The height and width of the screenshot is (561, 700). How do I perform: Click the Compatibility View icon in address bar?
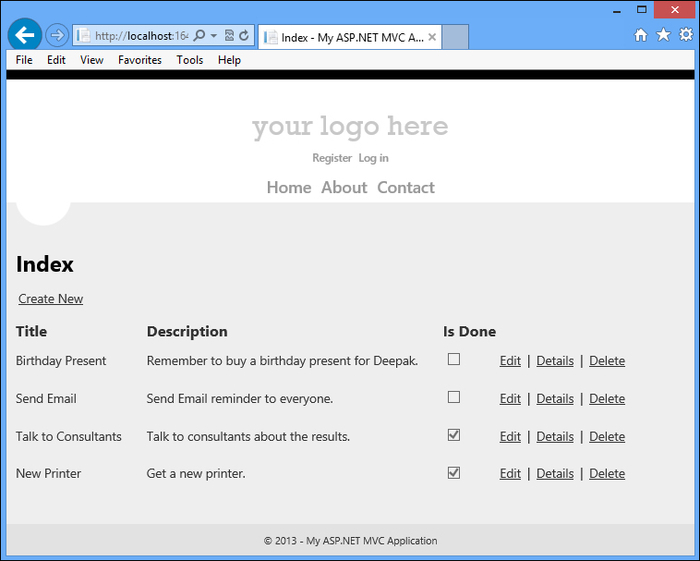point(229,36)
